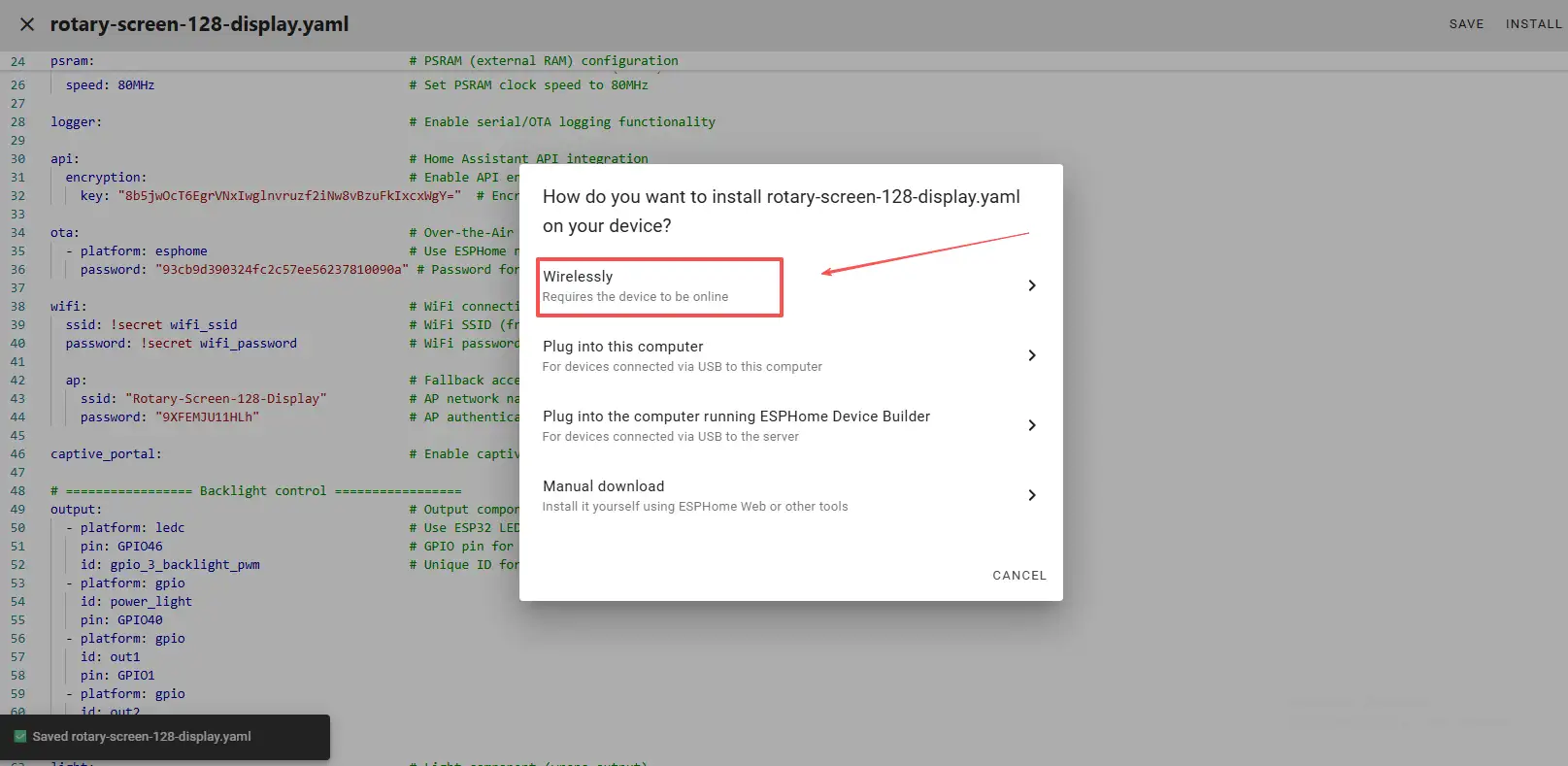Click the 'Saved rotary-screen-128-display.yaml' toast message
The height and width of the screenshot is (766, 1568).
tap(142, 737)
